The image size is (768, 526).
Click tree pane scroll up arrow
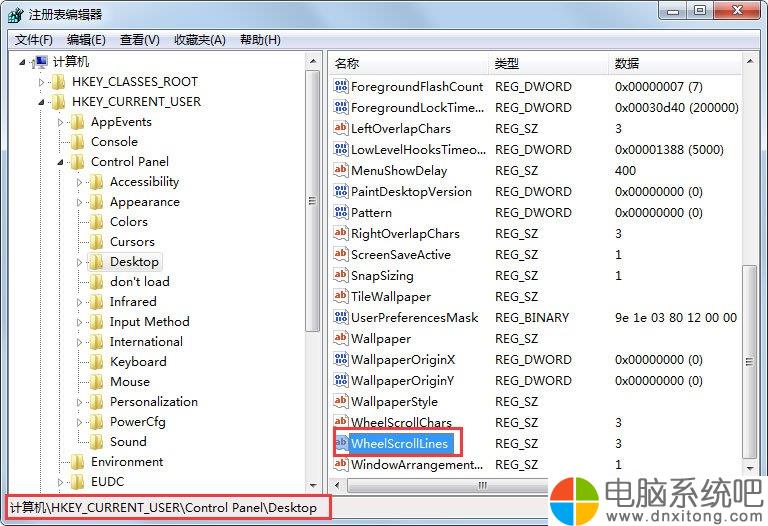(x=313, y=62)
